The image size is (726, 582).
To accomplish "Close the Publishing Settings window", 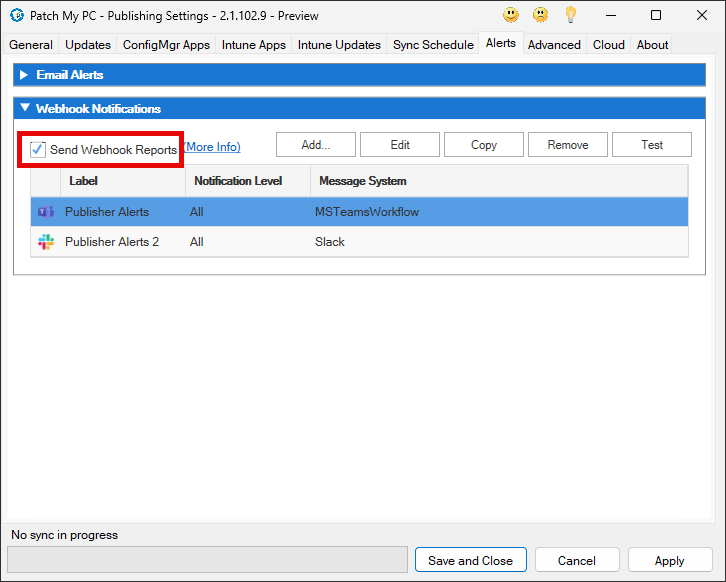I will 701,15.
